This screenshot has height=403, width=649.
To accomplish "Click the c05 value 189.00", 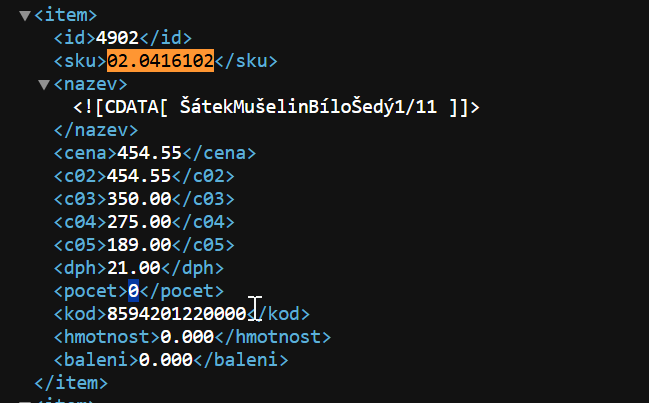I will point(139,245).
